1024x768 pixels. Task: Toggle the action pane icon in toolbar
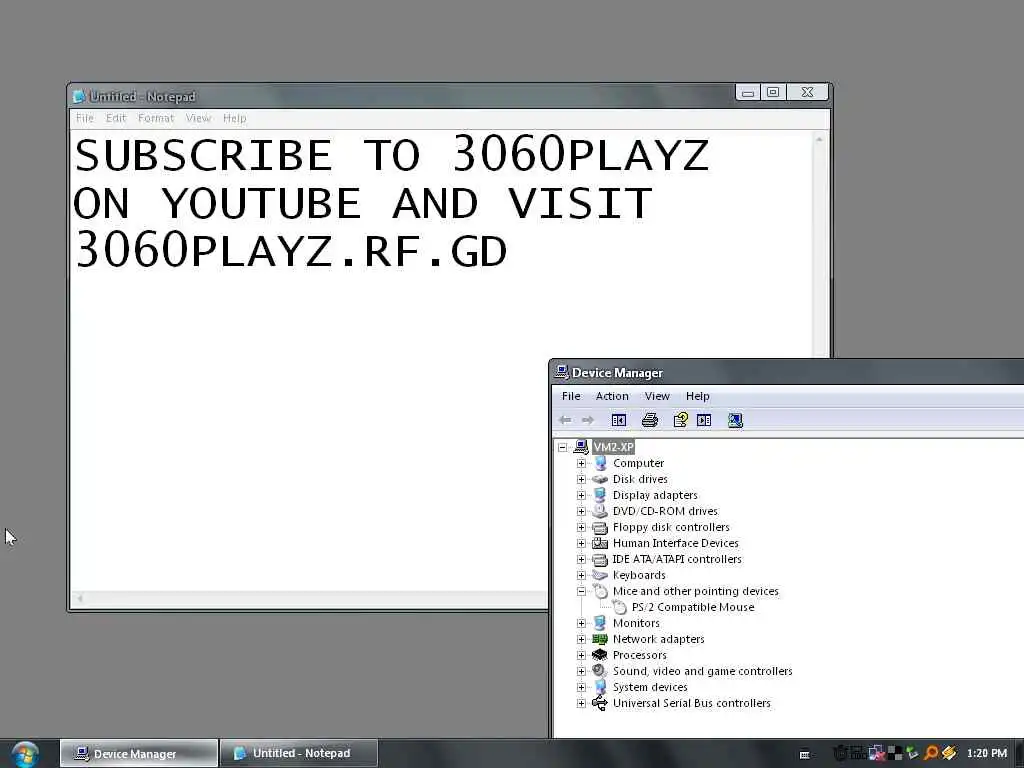tap(704, 420)
